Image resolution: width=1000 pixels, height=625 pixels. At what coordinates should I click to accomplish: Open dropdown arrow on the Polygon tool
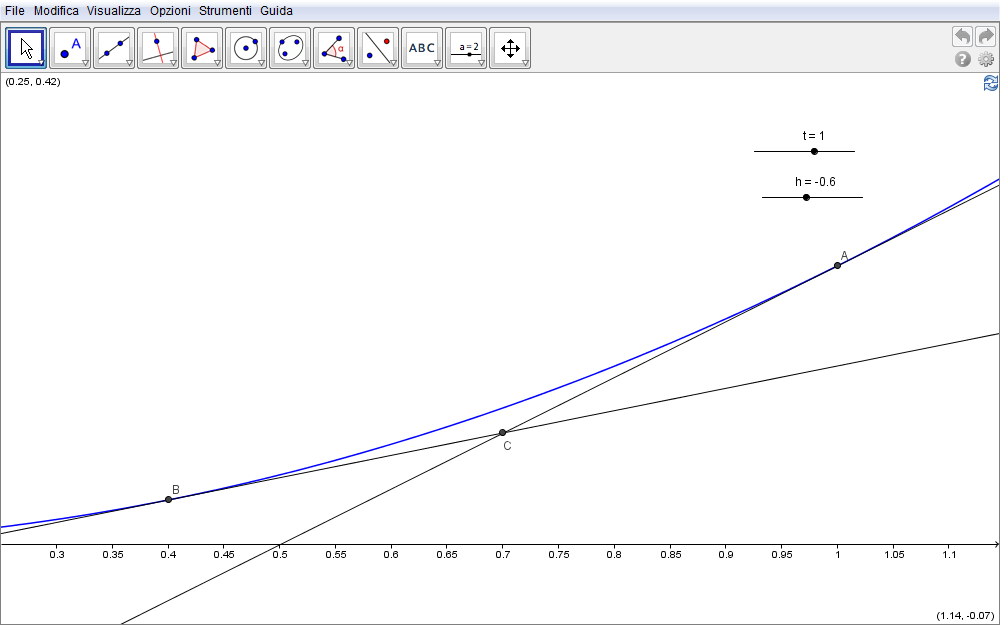pos(217,63)
